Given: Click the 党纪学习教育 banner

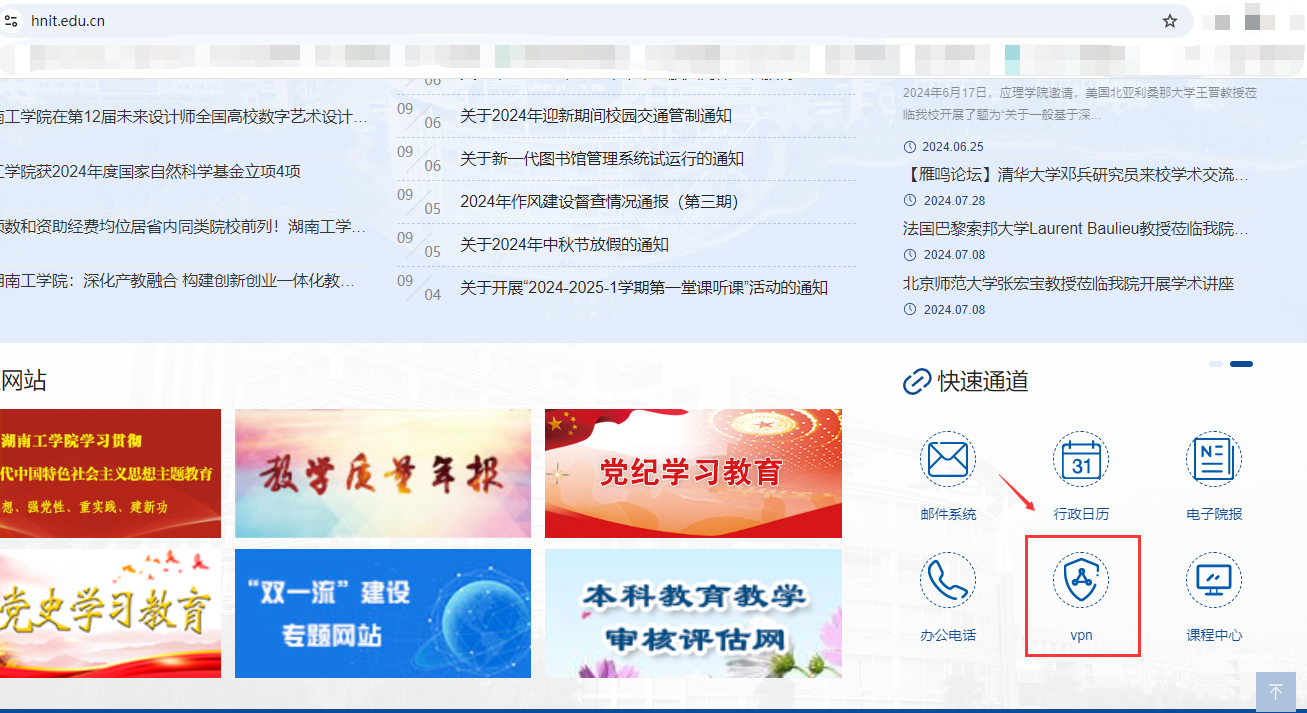Looking at the screenshot, I should coord(693,473).
